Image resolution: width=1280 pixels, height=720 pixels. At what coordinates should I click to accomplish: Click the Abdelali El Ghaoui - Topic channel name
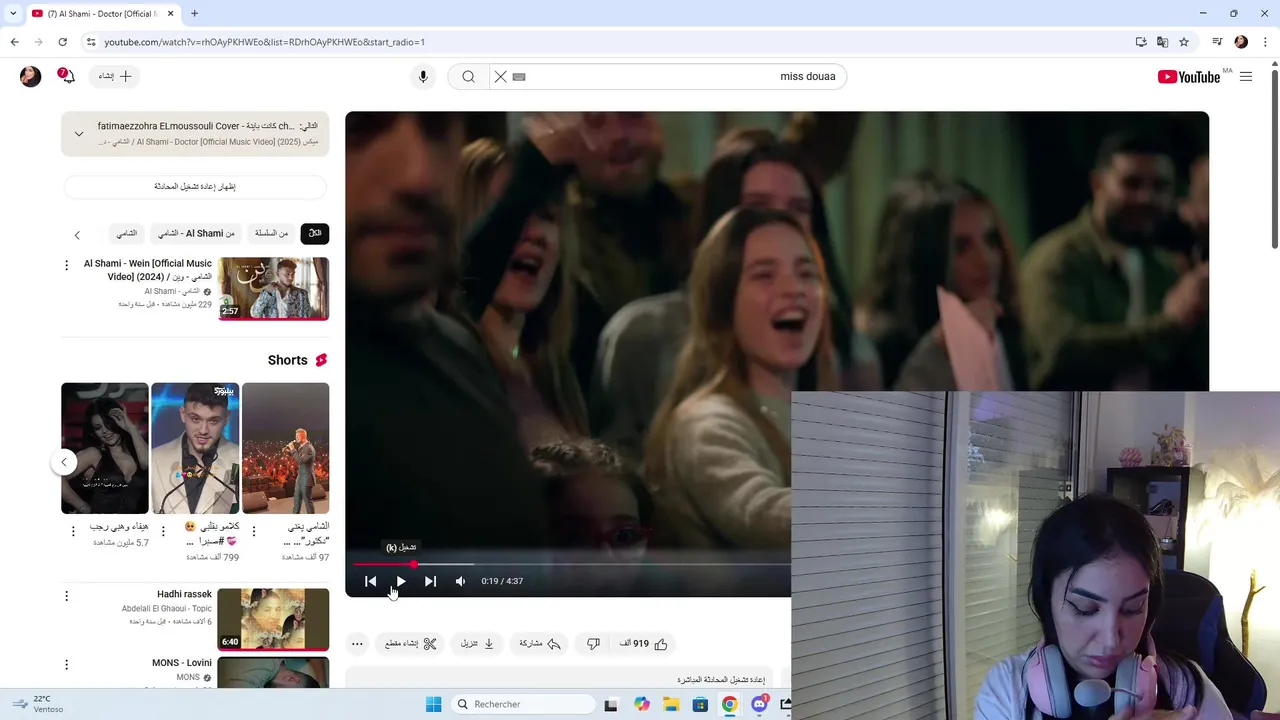coord(167,608)
